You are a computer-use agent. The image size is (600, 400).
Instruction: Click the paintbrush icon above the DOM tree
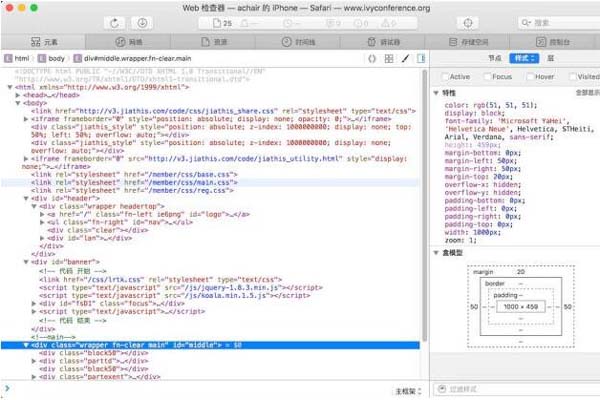405,59
